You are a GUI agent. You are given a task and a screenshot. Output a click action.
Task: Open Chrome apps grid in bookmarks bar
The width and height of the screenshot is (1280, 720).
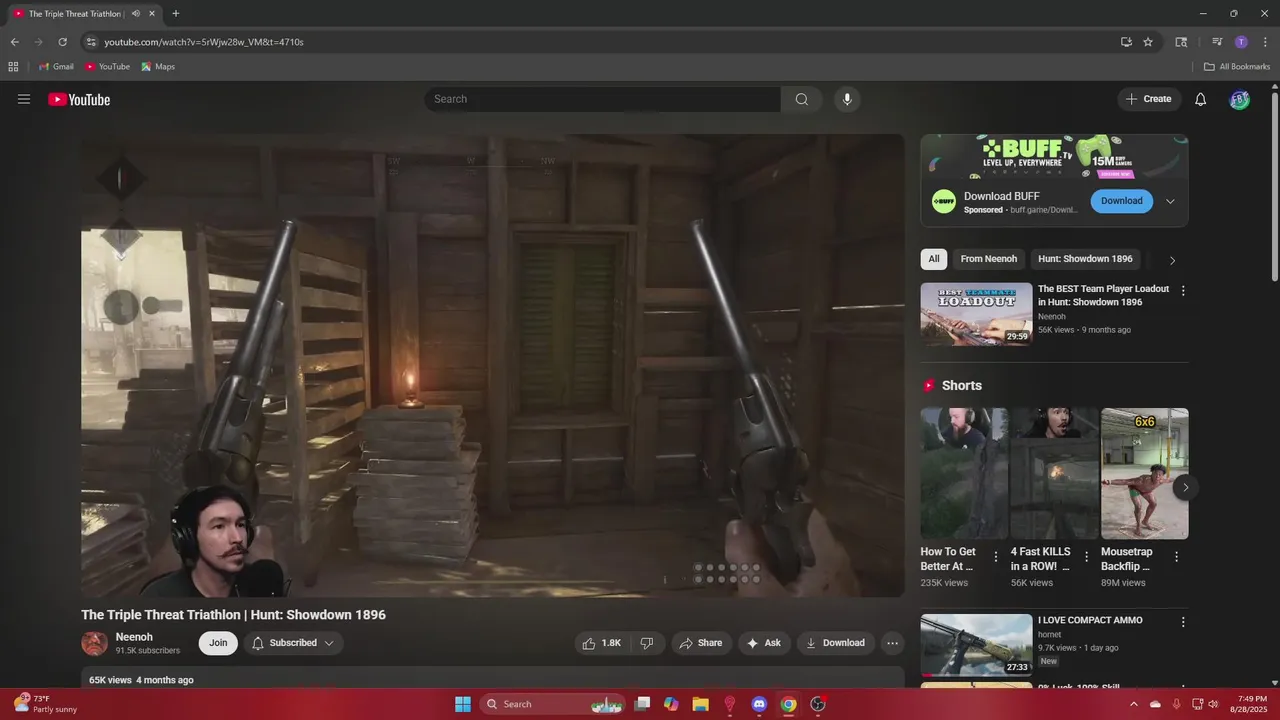click(13, 67)
